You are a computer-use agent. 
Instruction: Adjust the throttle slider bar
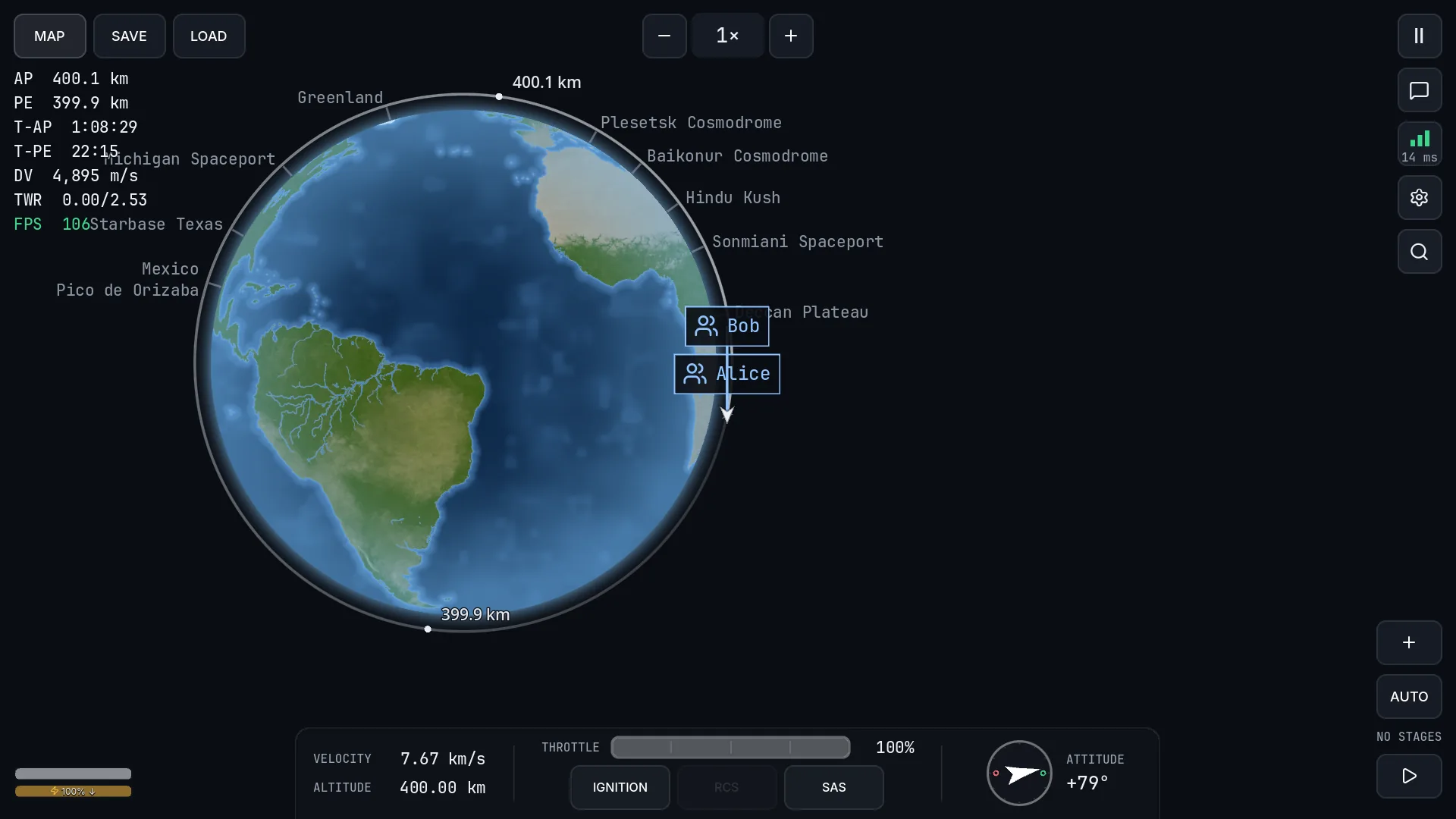(x=730, y=747)
